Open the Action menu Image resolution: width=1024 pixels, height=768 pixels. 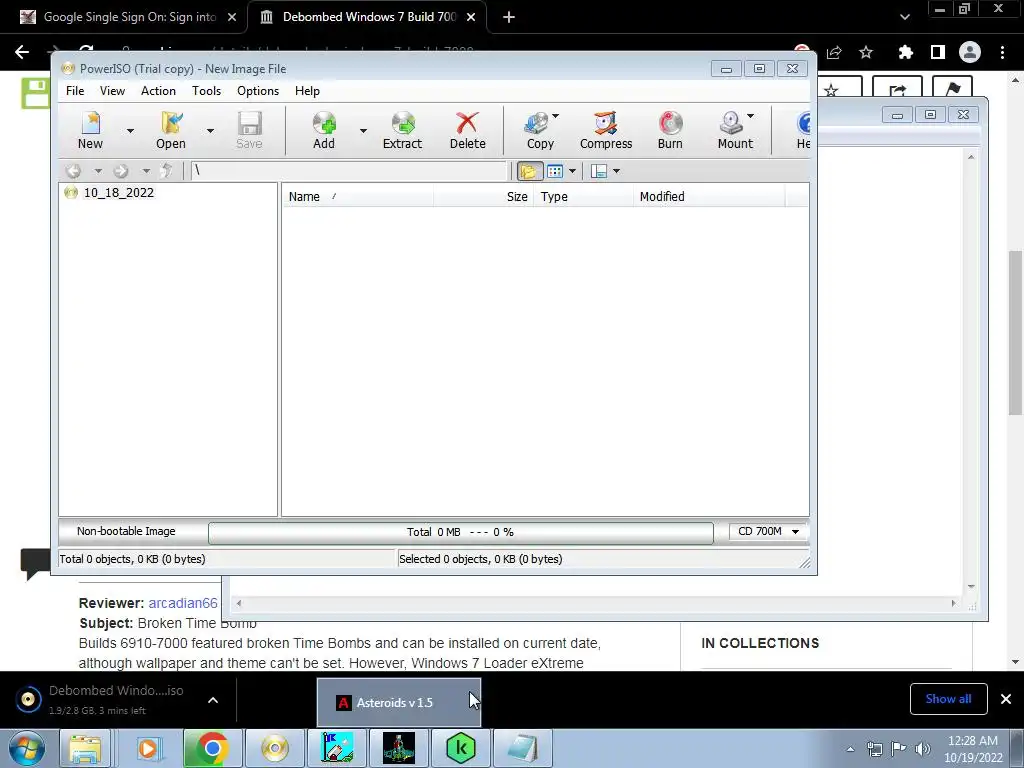pos(158,91)
